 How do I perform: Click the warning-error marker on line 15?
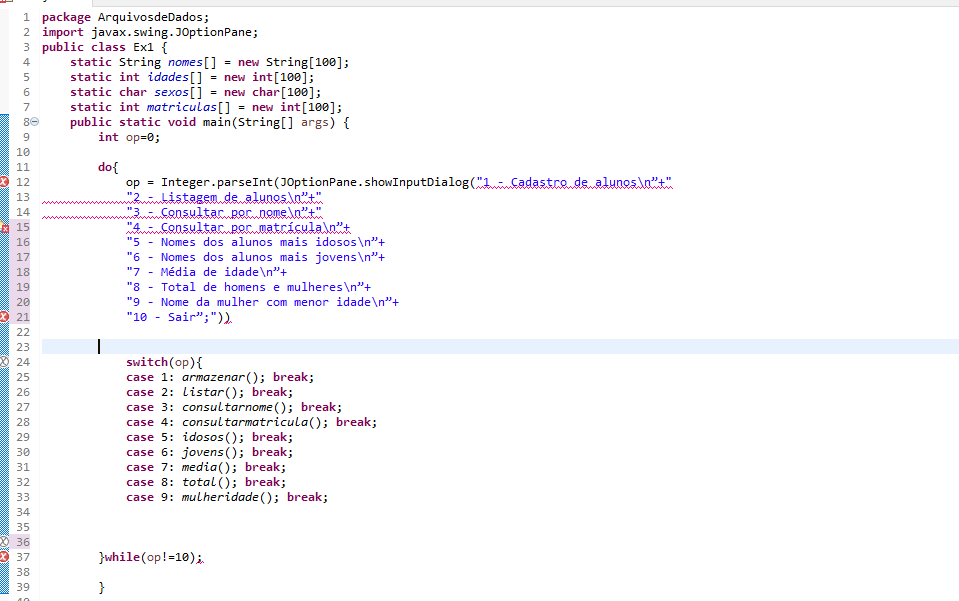[x=4, y=227]
